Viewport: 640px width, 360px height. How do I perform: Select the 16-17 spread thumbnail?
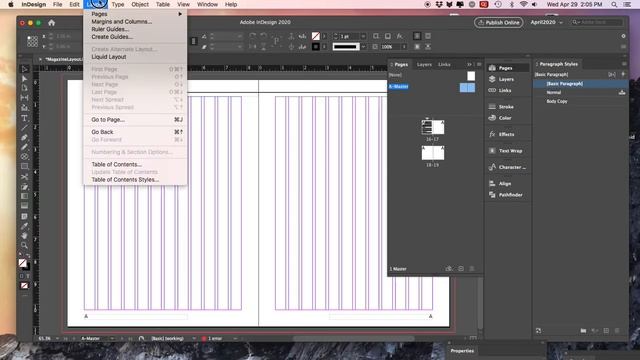coord(433,127)
